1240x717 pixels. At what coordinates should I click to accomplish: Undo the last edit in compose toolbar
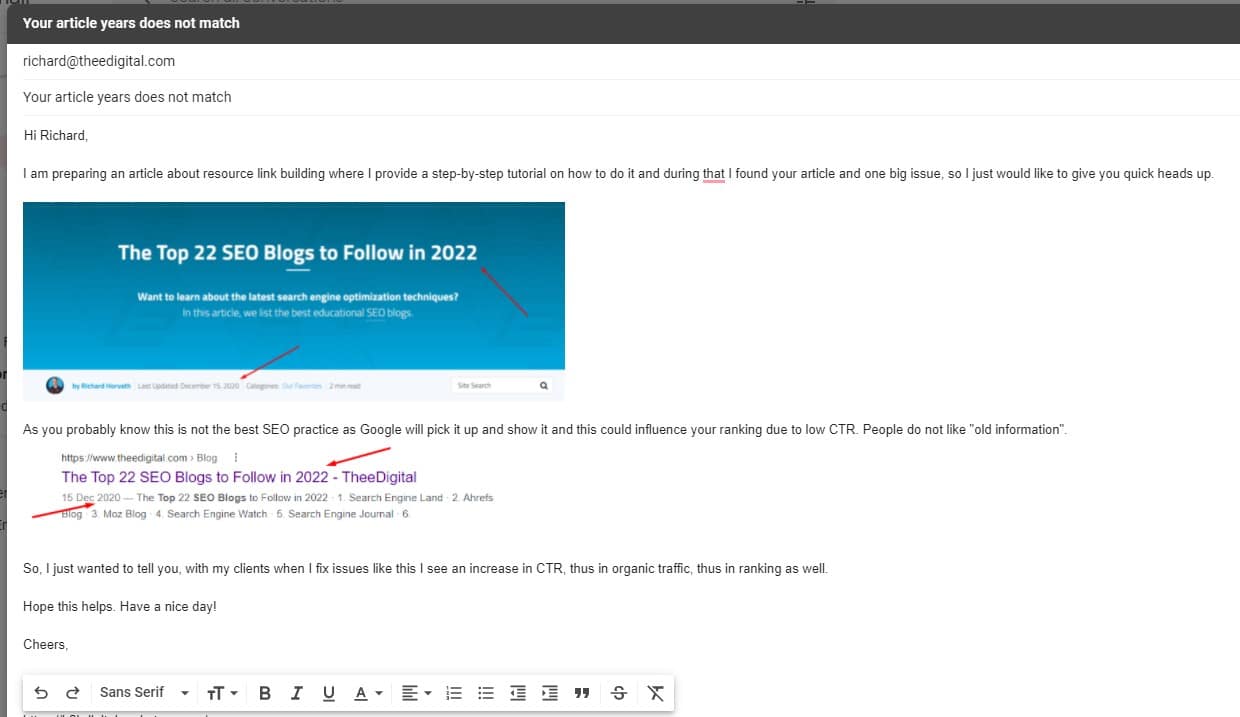41,692
